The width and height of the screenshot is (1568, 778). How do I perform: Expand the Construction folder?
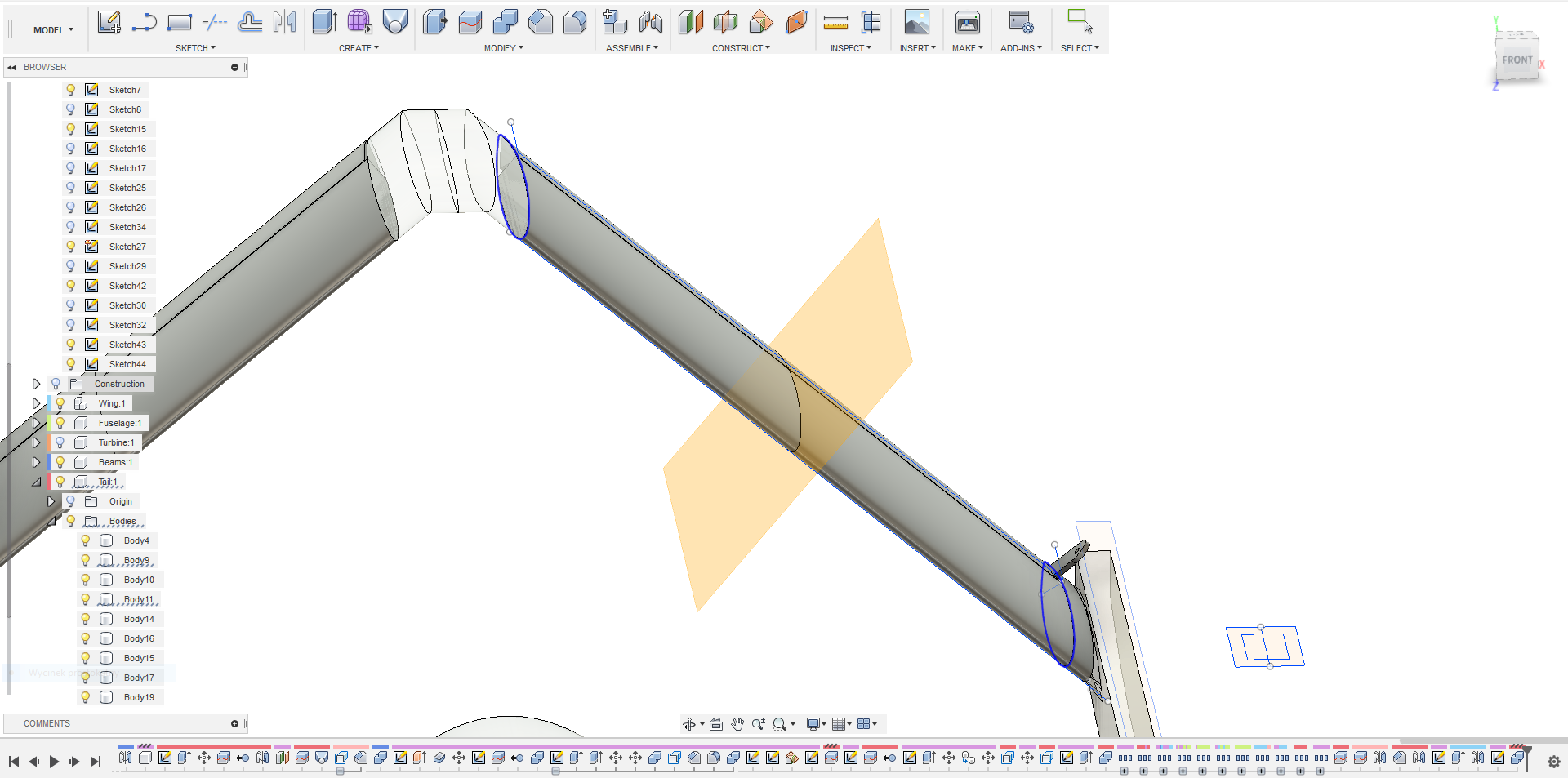tap(36, 384)
